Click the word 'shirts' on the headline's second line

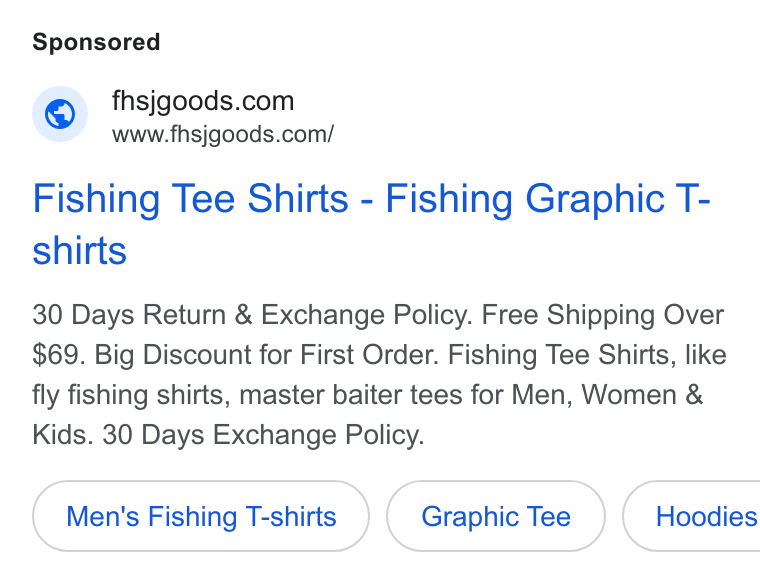pos(79,250)
